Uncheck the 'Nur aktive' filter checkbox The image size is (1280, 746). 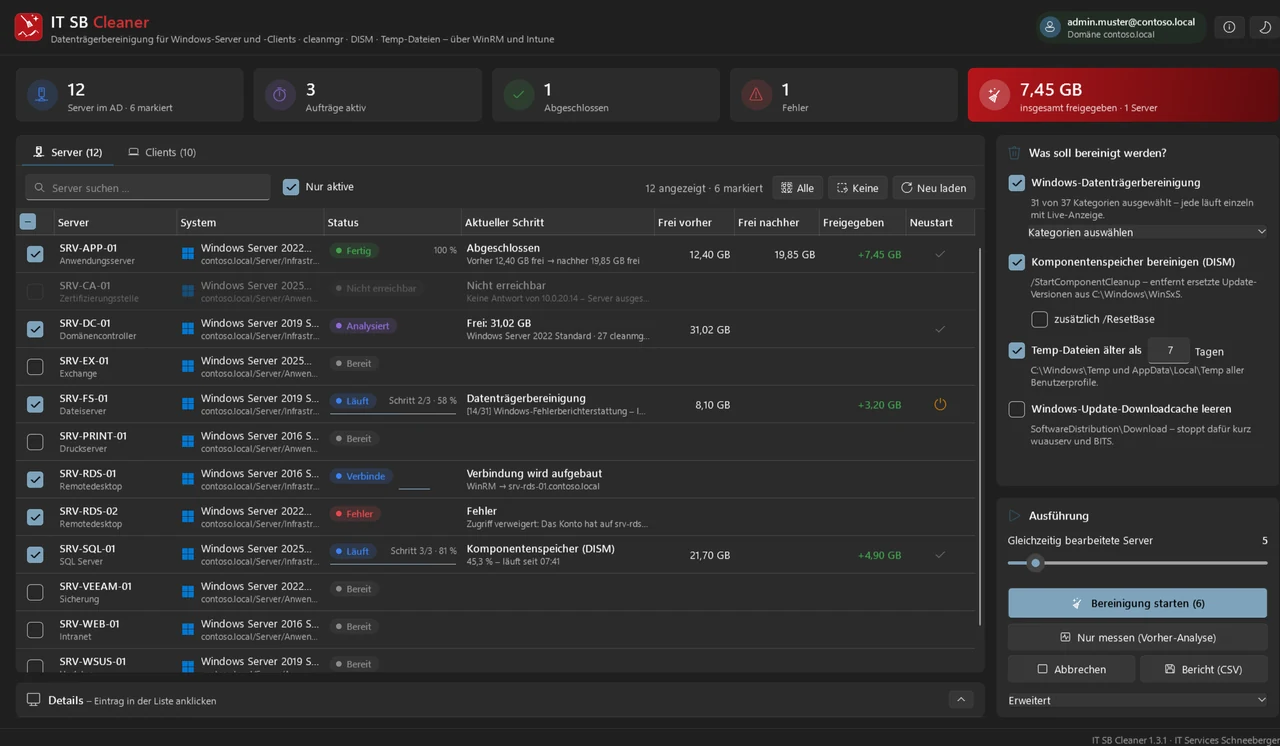(x=291, y=187)
